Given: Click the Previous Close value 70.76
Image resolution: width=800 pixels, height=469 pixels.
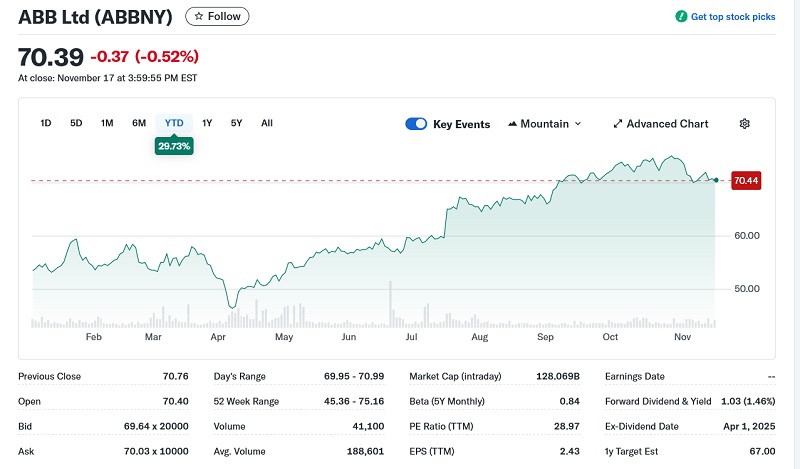Looking at the screenshot, I should click(176, 377).
